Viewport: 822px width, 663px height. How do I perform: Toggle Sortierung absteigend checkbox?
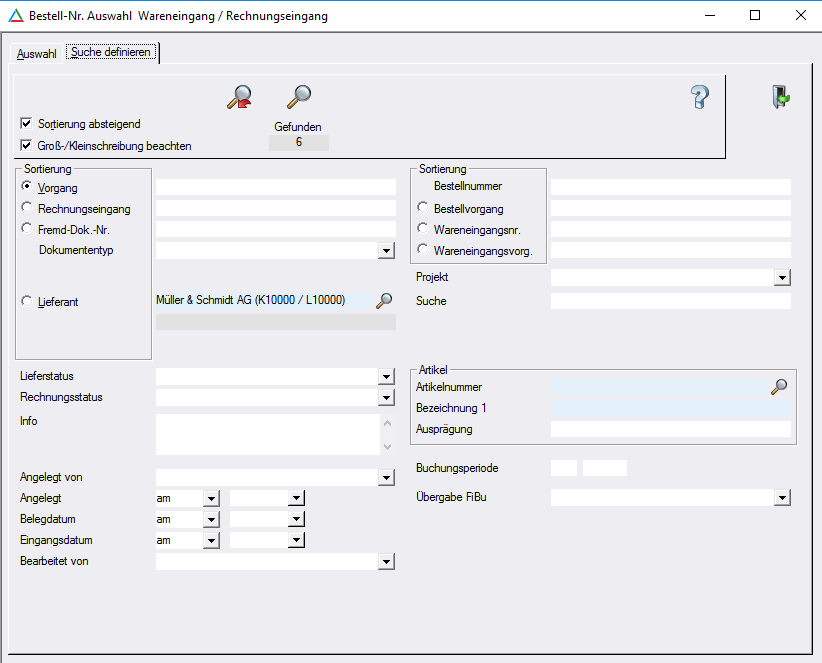coord(26,124)
